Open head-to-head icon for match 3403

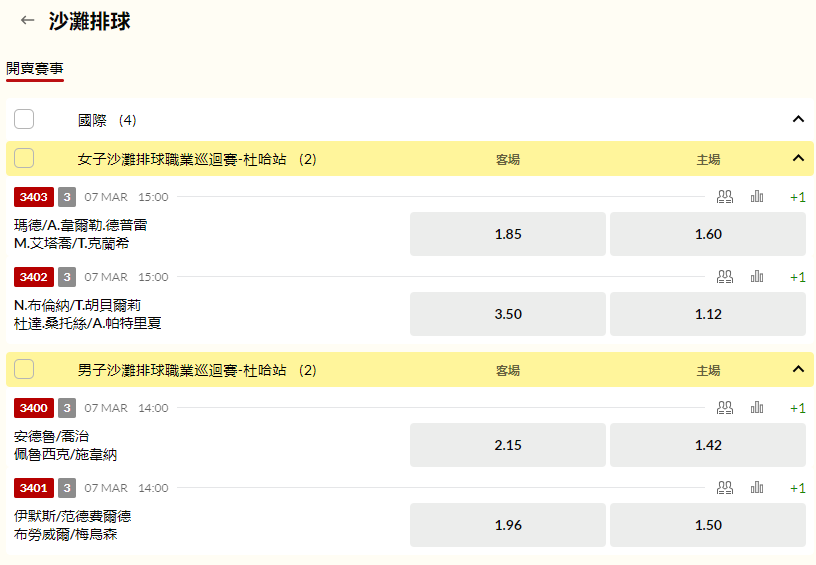(x=725, y=197)
